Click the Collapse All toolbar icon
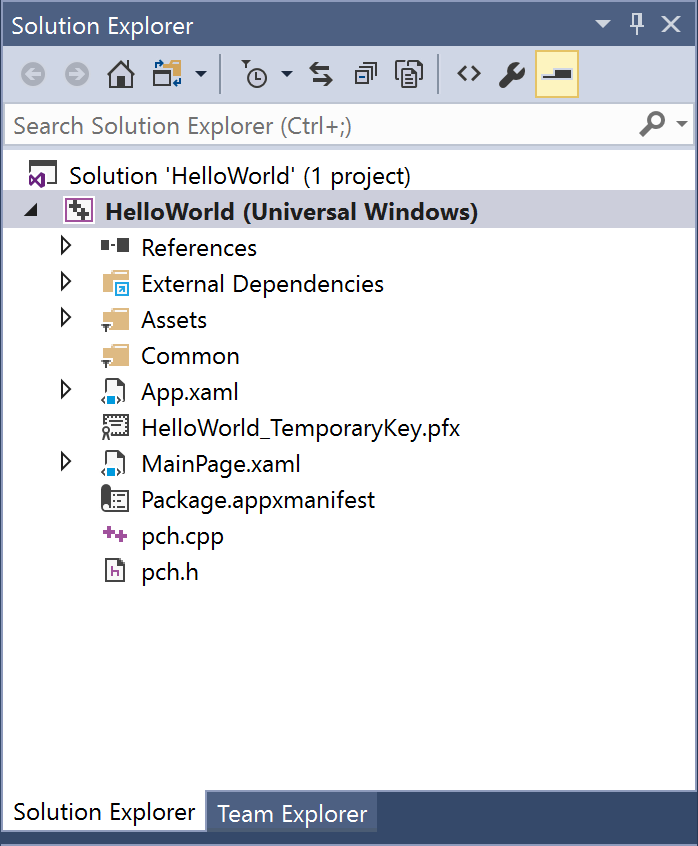Screen dimensions: 698x846 pos(366,74)
